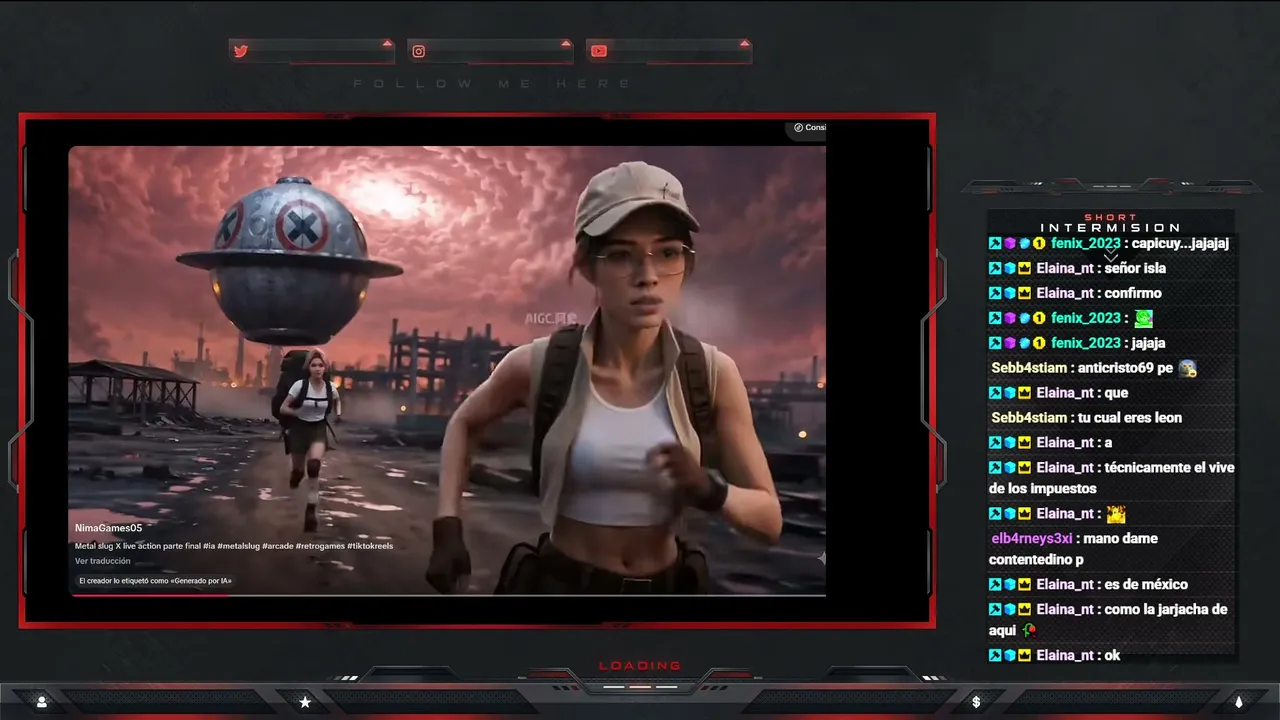Click the emote after 'anticristo69 pe'

coord(1188,368)
